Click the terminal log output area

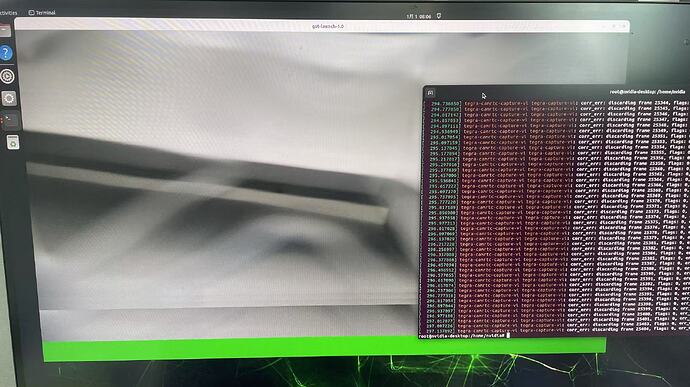pos(554,216)
